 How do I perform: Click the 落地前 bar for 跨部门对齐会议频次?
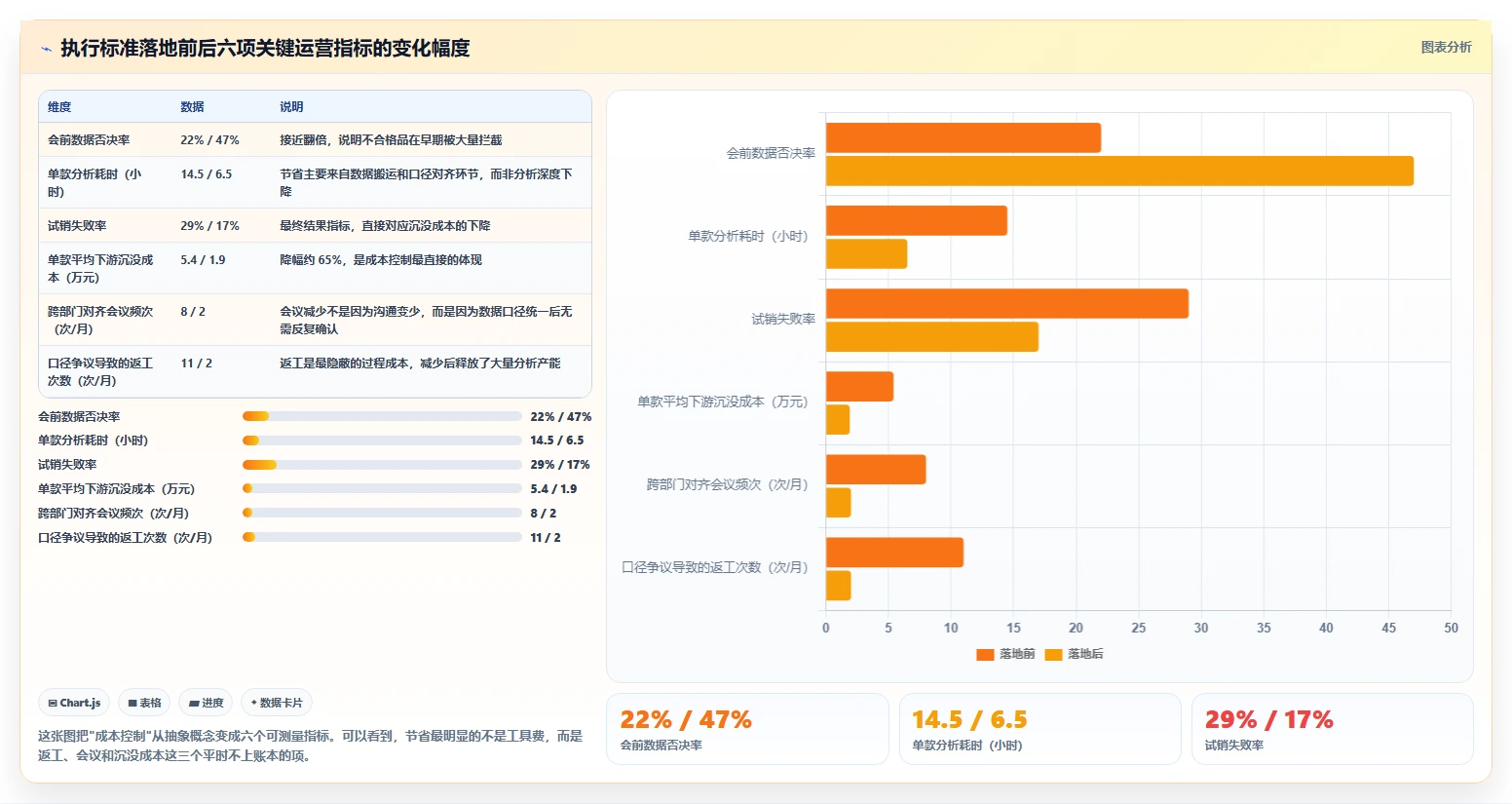point(876,469)
